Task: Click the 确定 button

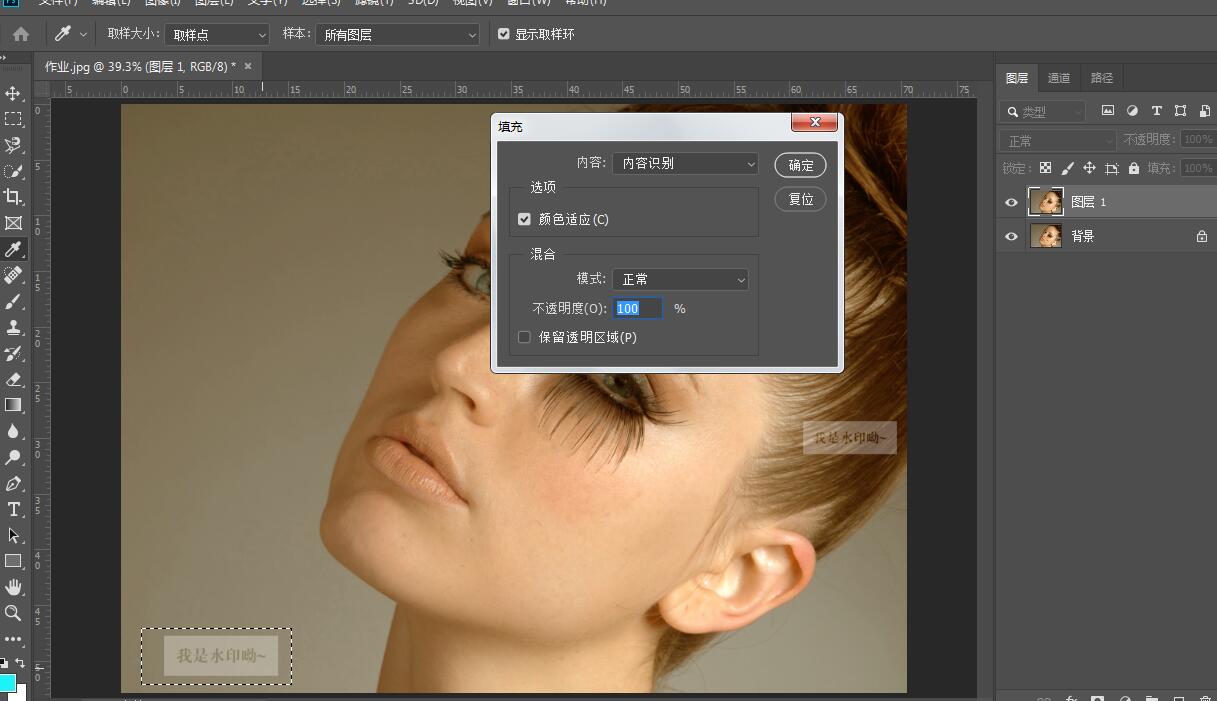Action: pos(800,165)
